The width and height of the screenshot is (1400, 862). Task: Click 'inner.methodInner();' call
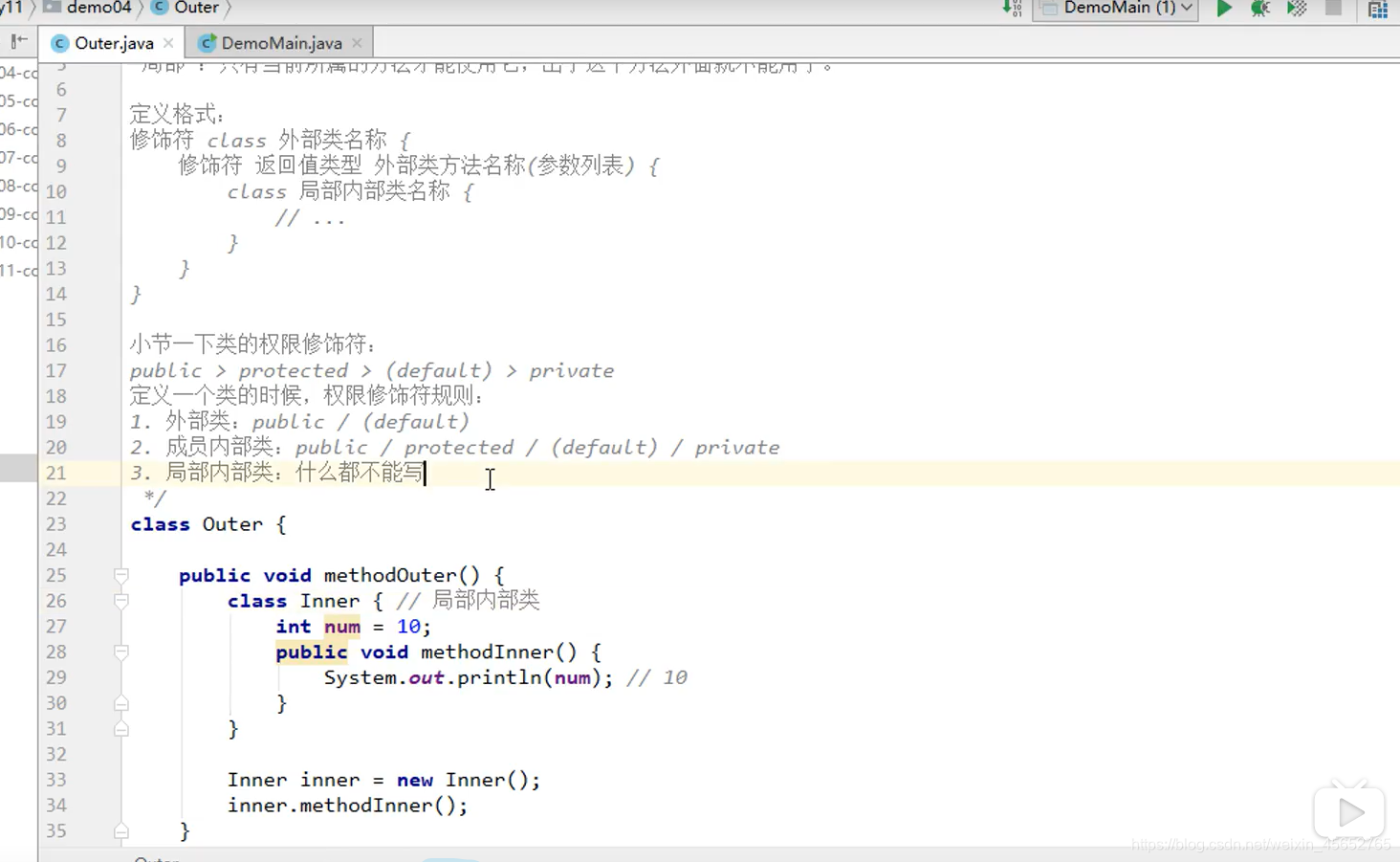tap(347, 806)
